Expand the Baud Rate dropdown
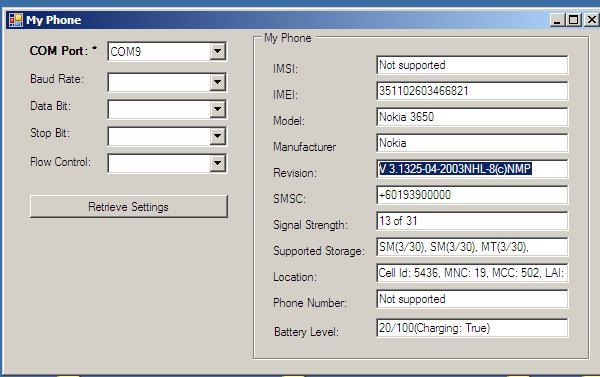600x377 pixels. pos(217,82)
